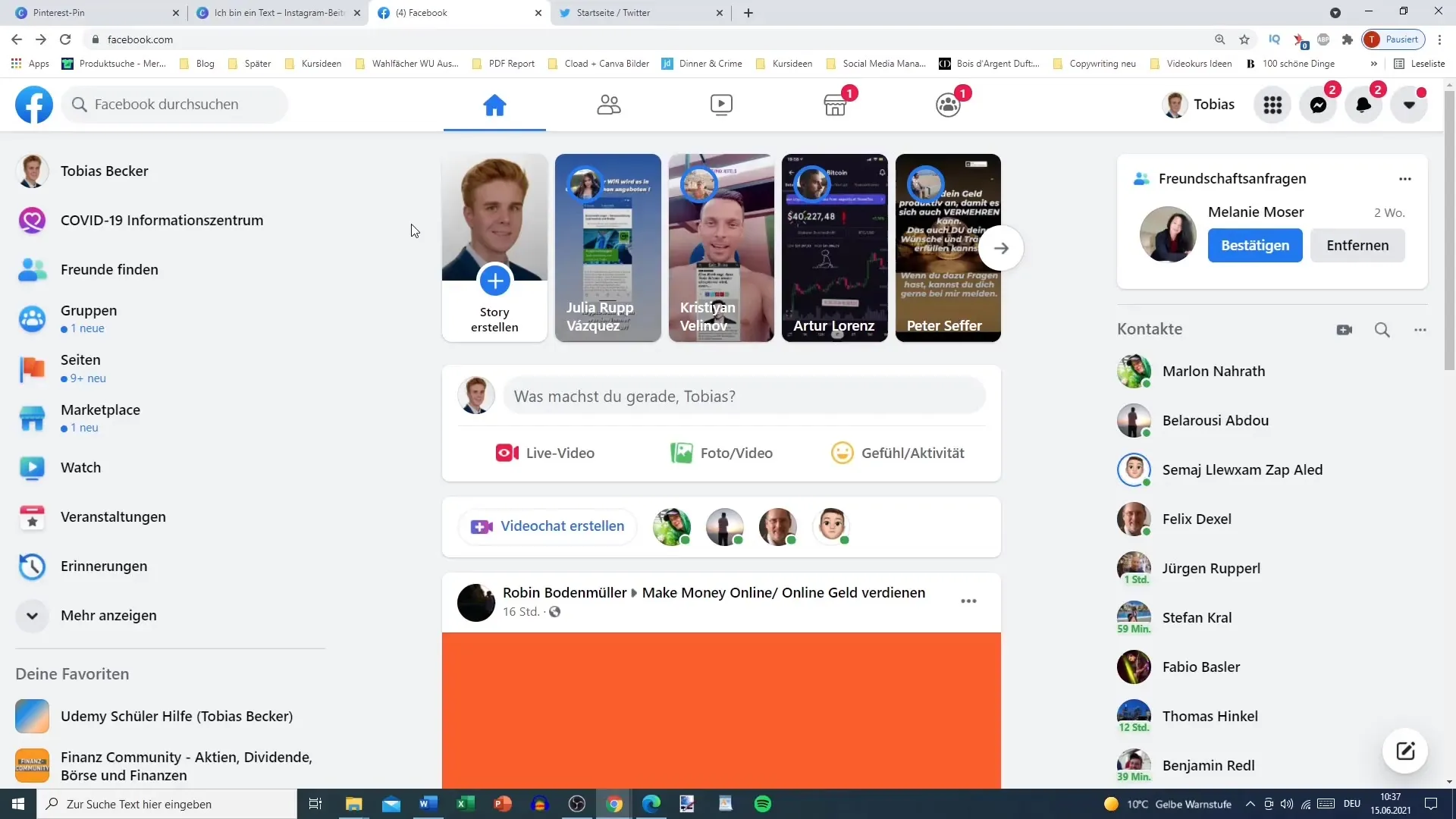View Kristiyan Velinov story
This screenshot has height=819, width=1456.
pos(721,248)
